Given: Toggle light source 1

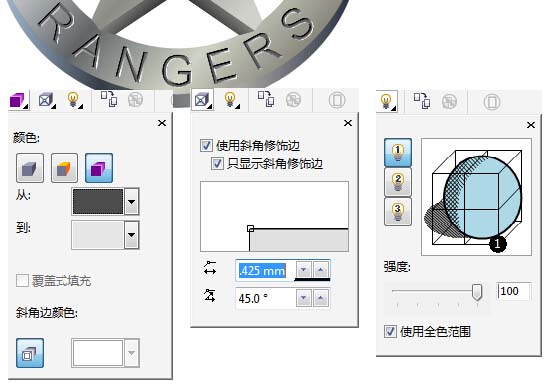Looking at the screenshot, I should [x=398, y=152].
